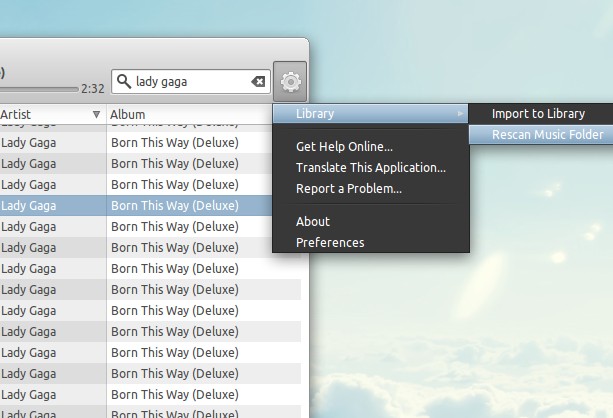Click the playback progress bar near 2:32
The width and height of the screenshot is (613, 418).
pyautogui.click(x=39, y=90)
